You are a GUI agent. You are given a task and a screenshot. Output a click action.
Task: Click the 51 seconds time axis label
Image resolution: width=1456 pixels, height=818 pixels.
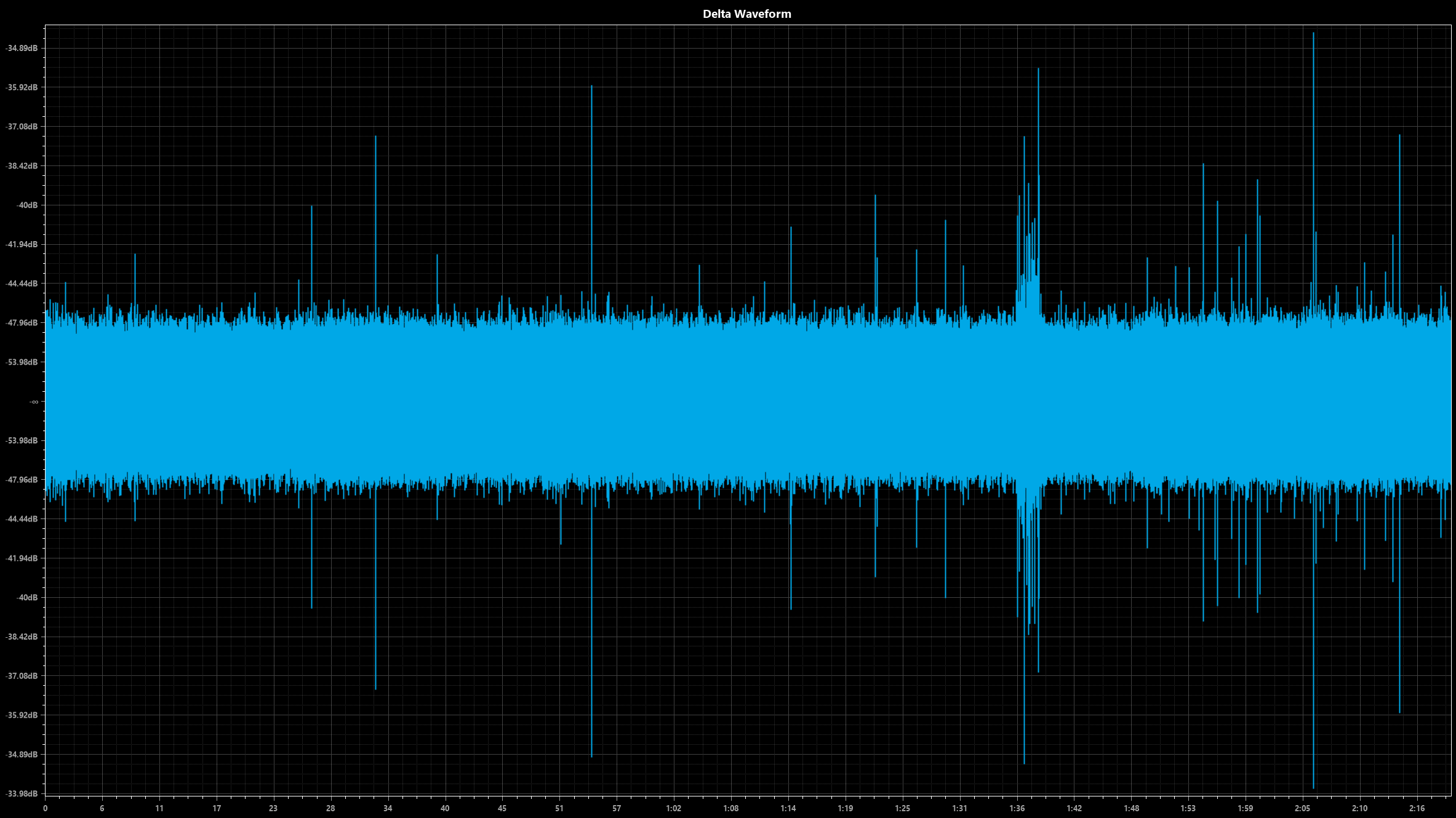coord(559,808)
